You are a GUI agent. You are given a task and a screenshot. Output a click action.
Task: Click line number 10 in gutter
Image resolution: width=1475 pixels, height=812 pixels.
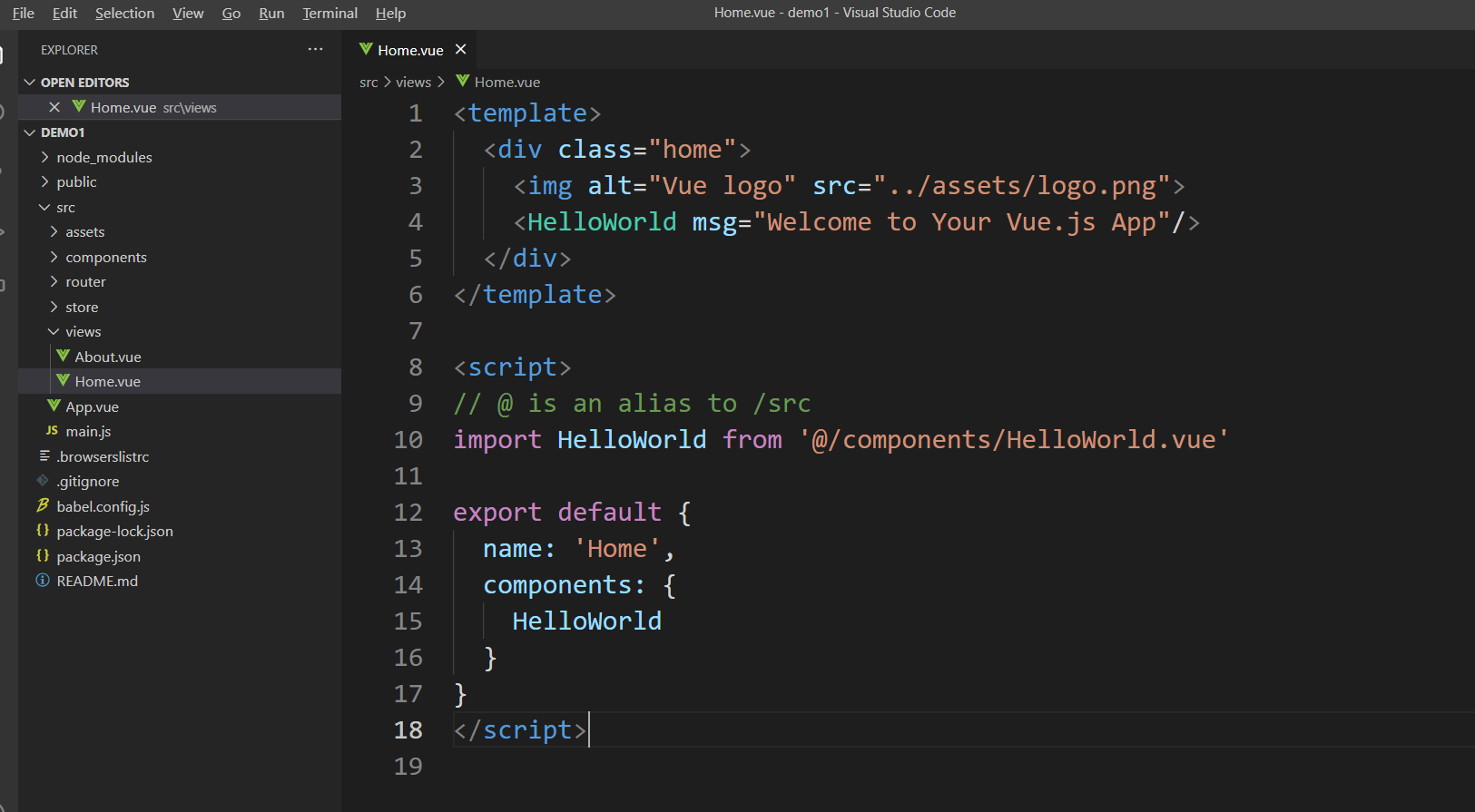click(x=408, y=440)
